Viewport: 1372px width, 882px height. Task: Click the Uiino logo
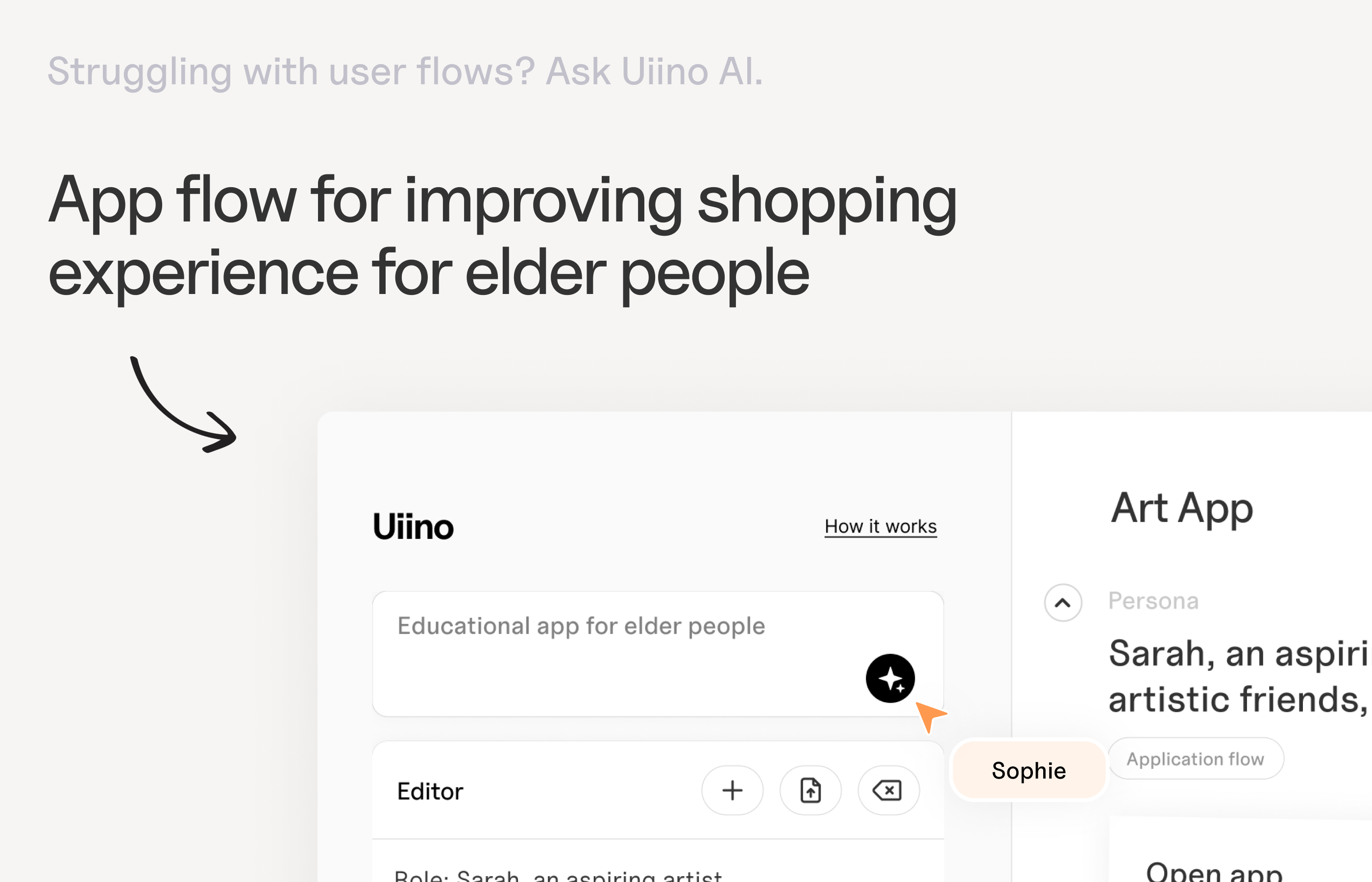click(x=413, y=526)
